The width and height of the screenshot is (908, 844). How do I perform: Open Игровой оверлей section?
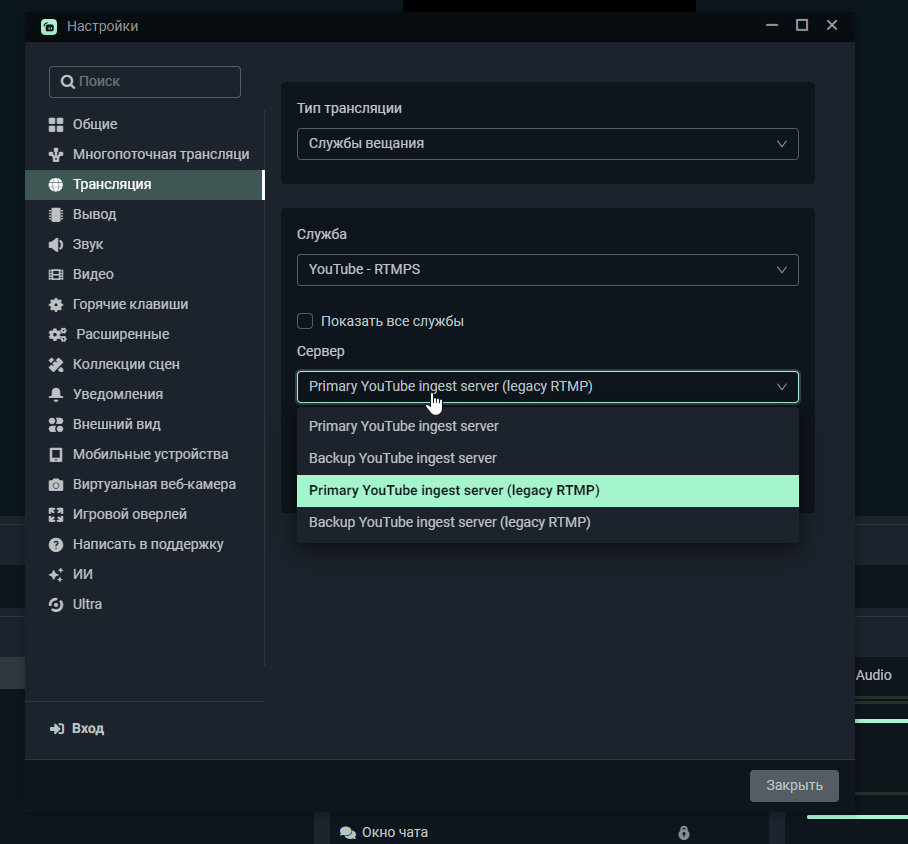145,514
